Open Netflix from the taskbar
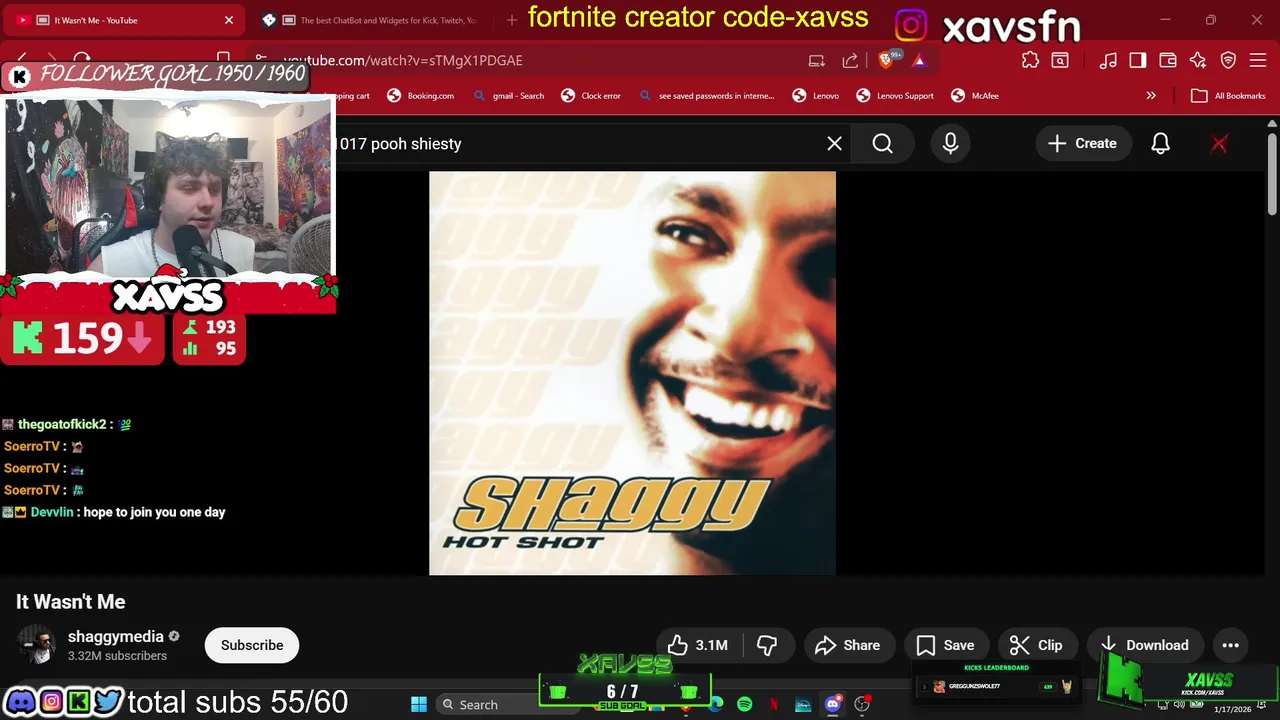The height and width of the screenshot is (720, 1280). (x=774, y=705)
